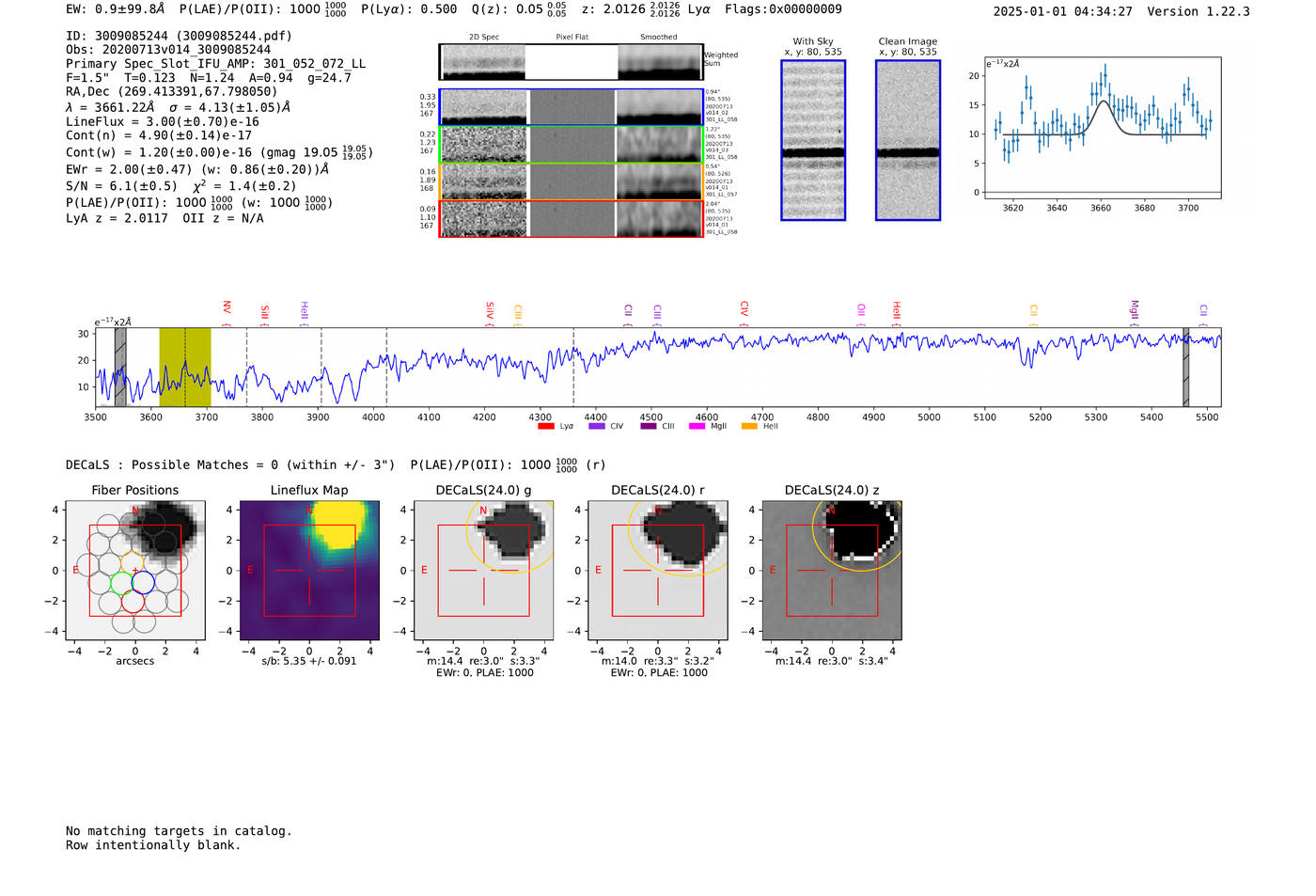Screen dimensions: 1316x896
Task: Click the 'z: 2.0126' redshift value
Action: [614, 9]
